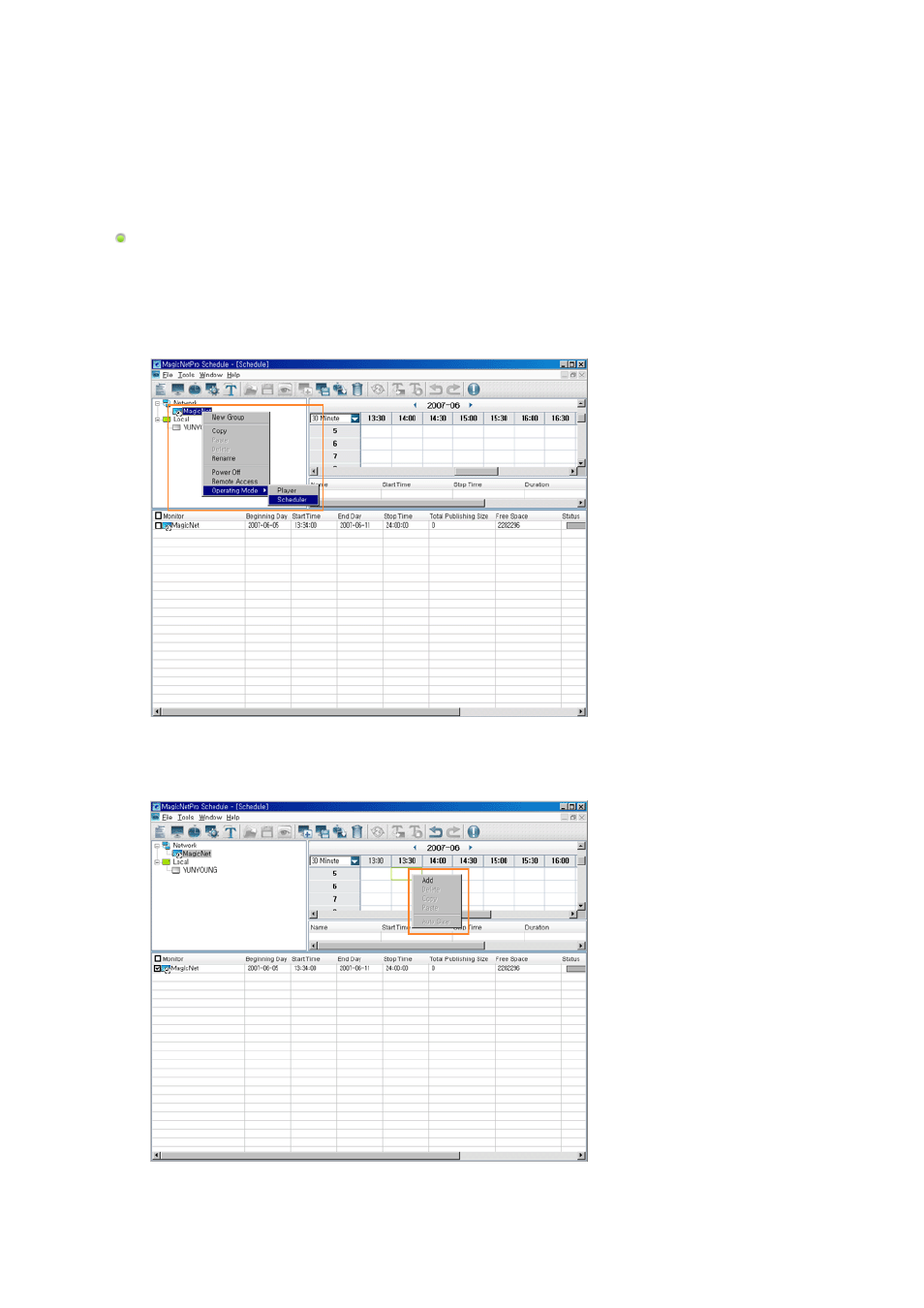Click the monitor with gear icon in the Operating Mode window toolbar

212,389
